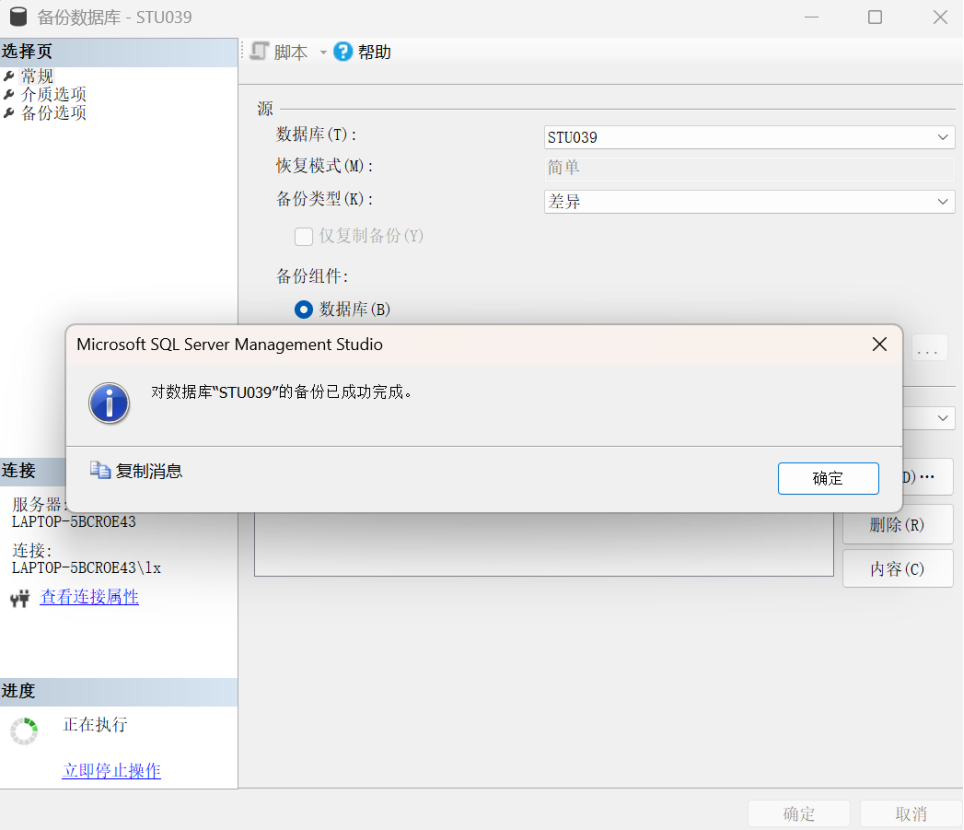Click the 复制消息 link
Screen dimensions: 964x830
click(149, 472)
